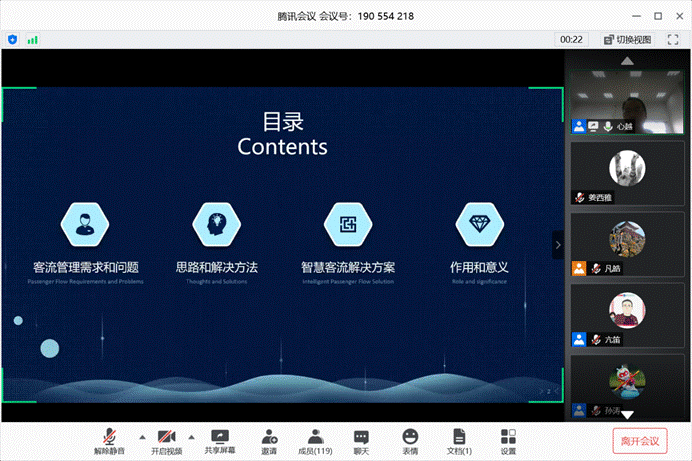Show the 成员(119) participant list
The image size is (692, 461).
pos(315,440)
